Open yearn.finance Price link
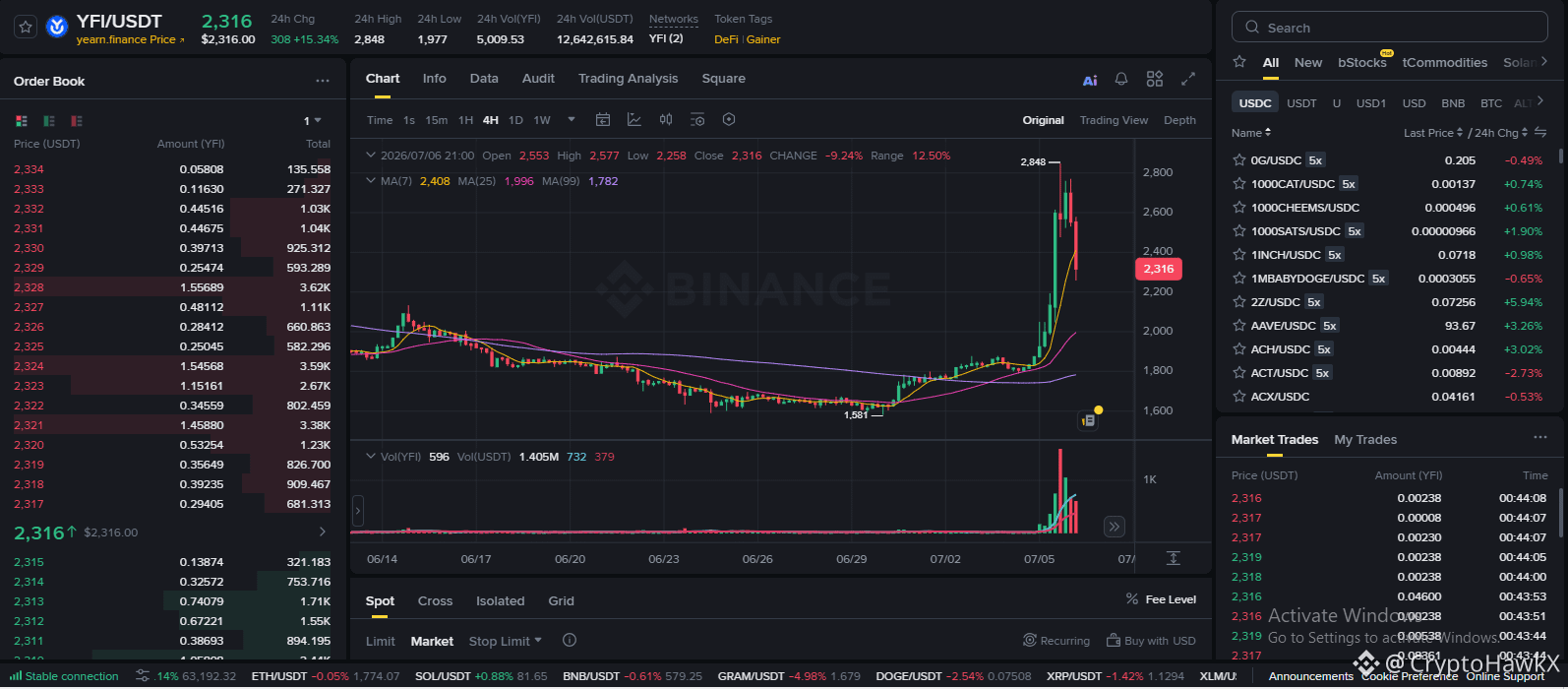The image size is (1568, 689). click(x=130, y=39)
